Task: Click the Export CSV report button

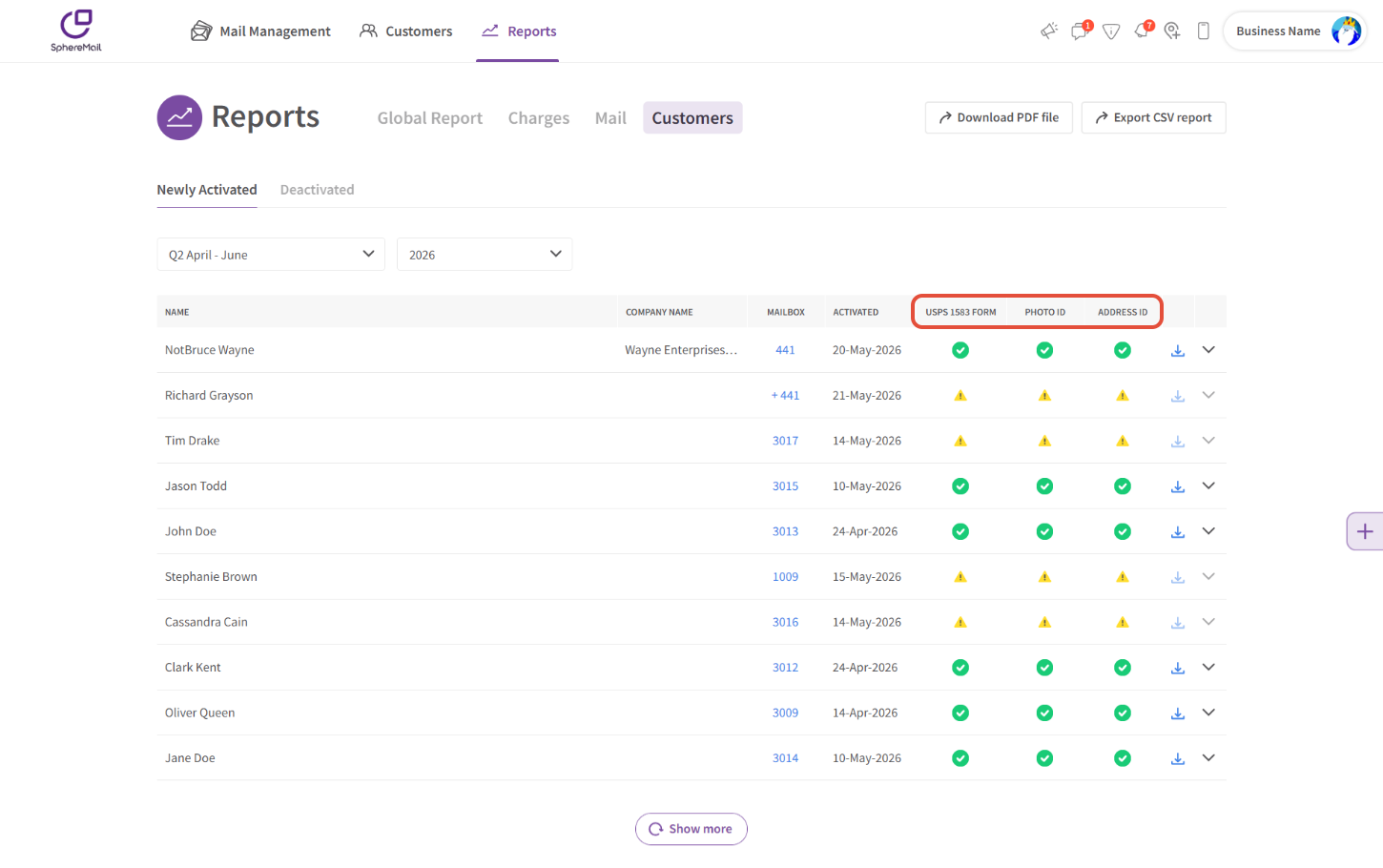Action: coord(1153,117)
